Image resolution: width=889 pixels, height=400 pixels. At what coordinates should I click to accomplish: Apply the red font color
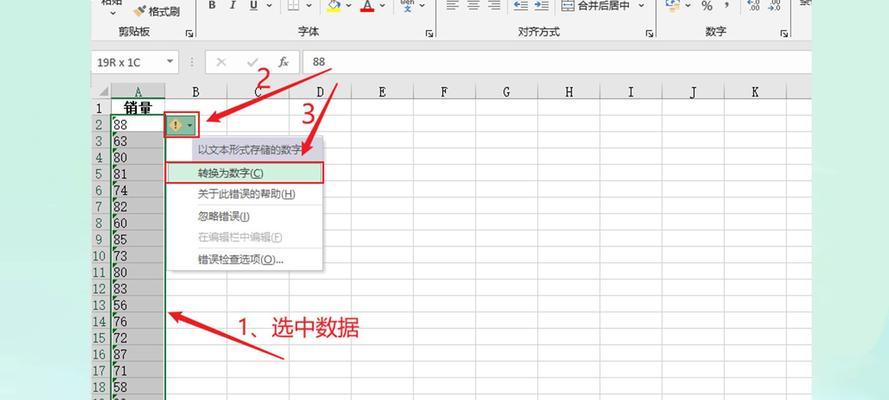367,6
